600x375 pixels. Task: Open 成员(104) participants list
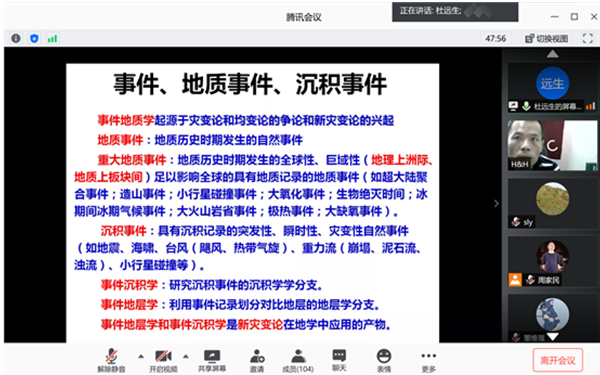coord(298,360)
